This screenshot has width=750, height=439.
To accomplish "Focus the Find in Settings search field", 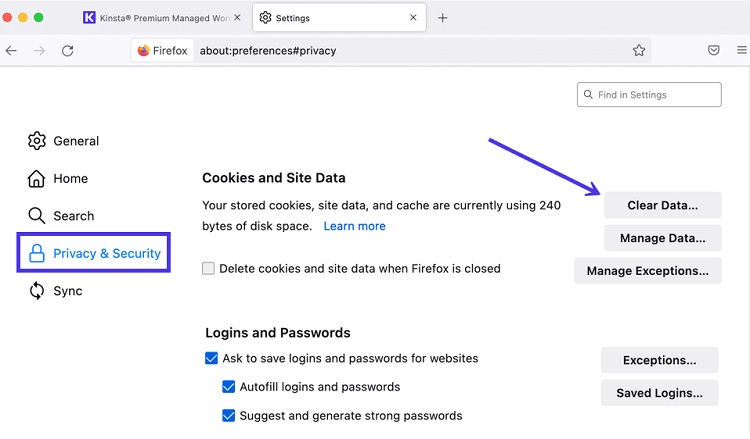I will (649, 95).
